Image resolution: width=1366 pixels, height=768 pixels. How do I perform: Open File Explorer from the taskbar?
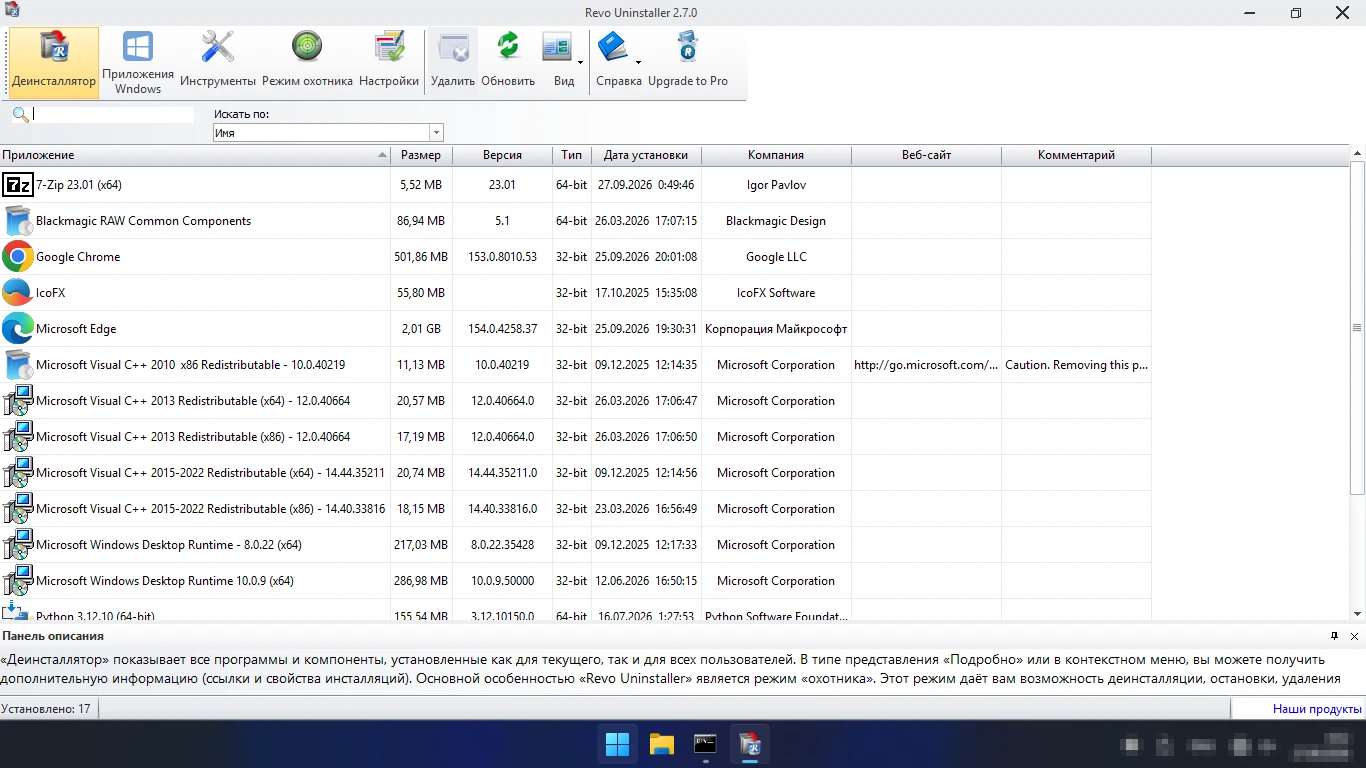662,744
